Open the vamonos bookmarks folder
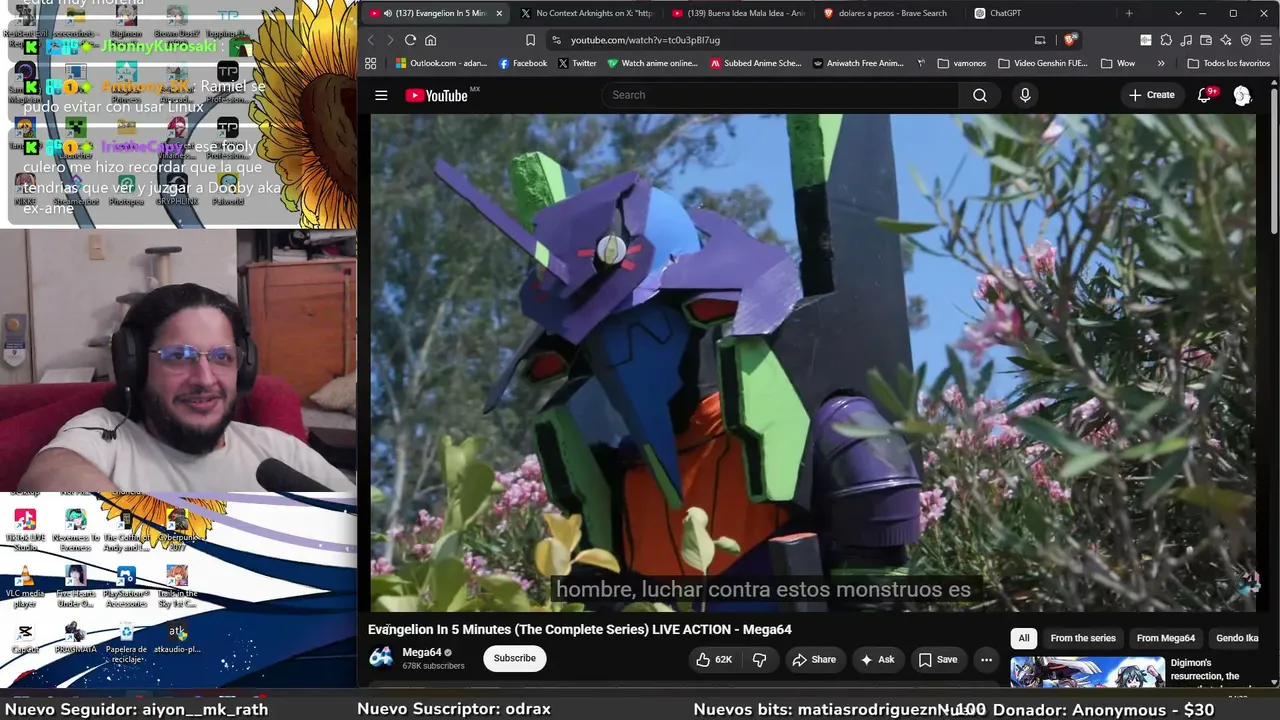 pos(961,63)
